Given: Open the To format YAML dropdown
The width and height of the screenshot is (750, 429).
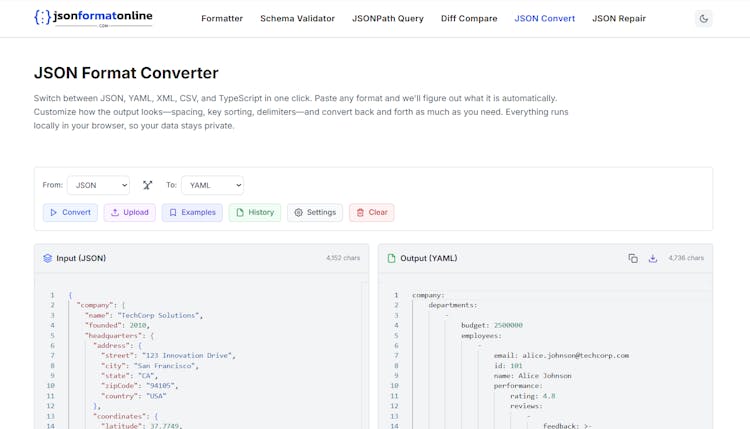Looking at the screenshot, I should tap(212, 185).
